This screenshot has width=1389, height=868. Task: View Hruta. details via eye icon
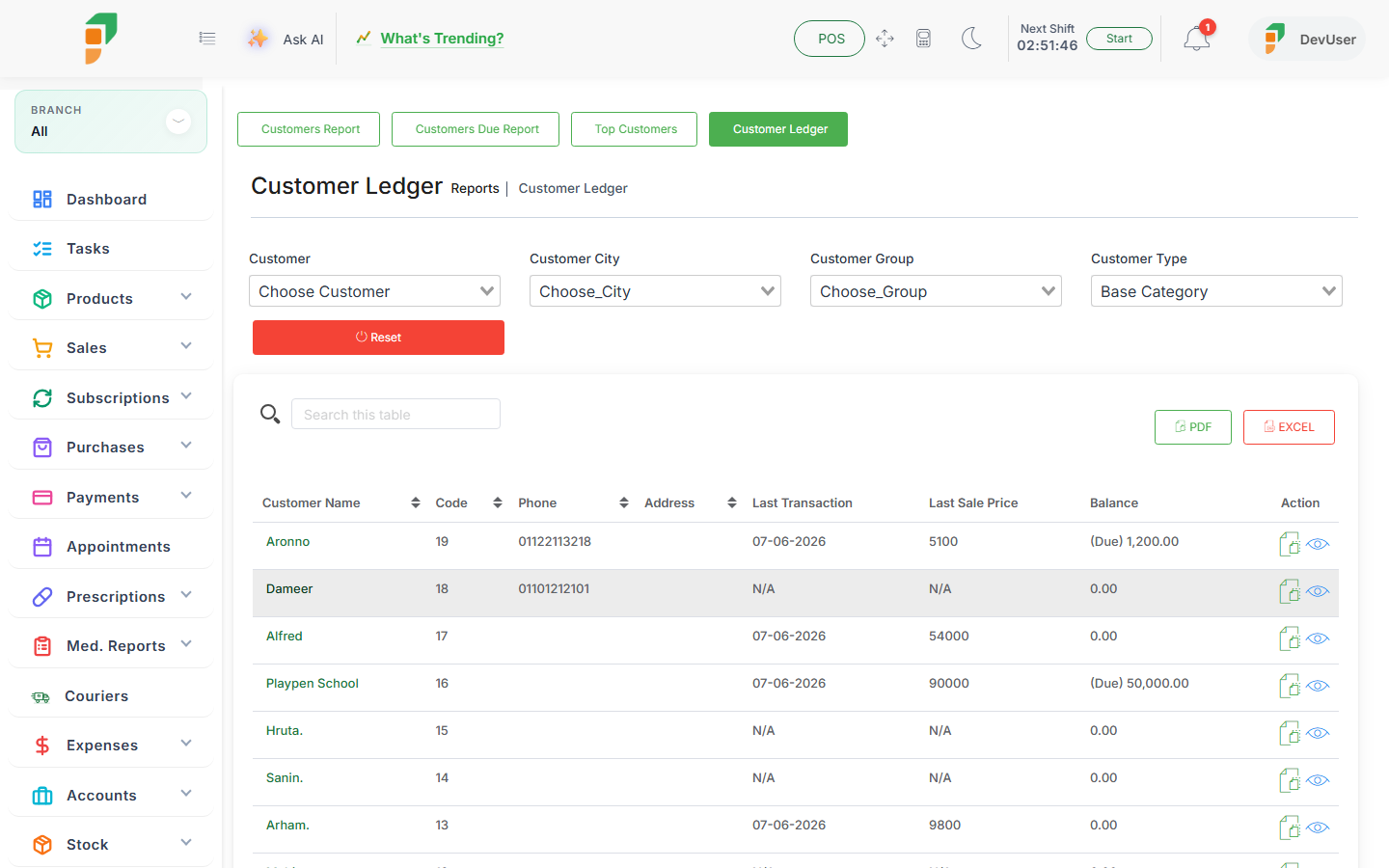[1318, 733]
